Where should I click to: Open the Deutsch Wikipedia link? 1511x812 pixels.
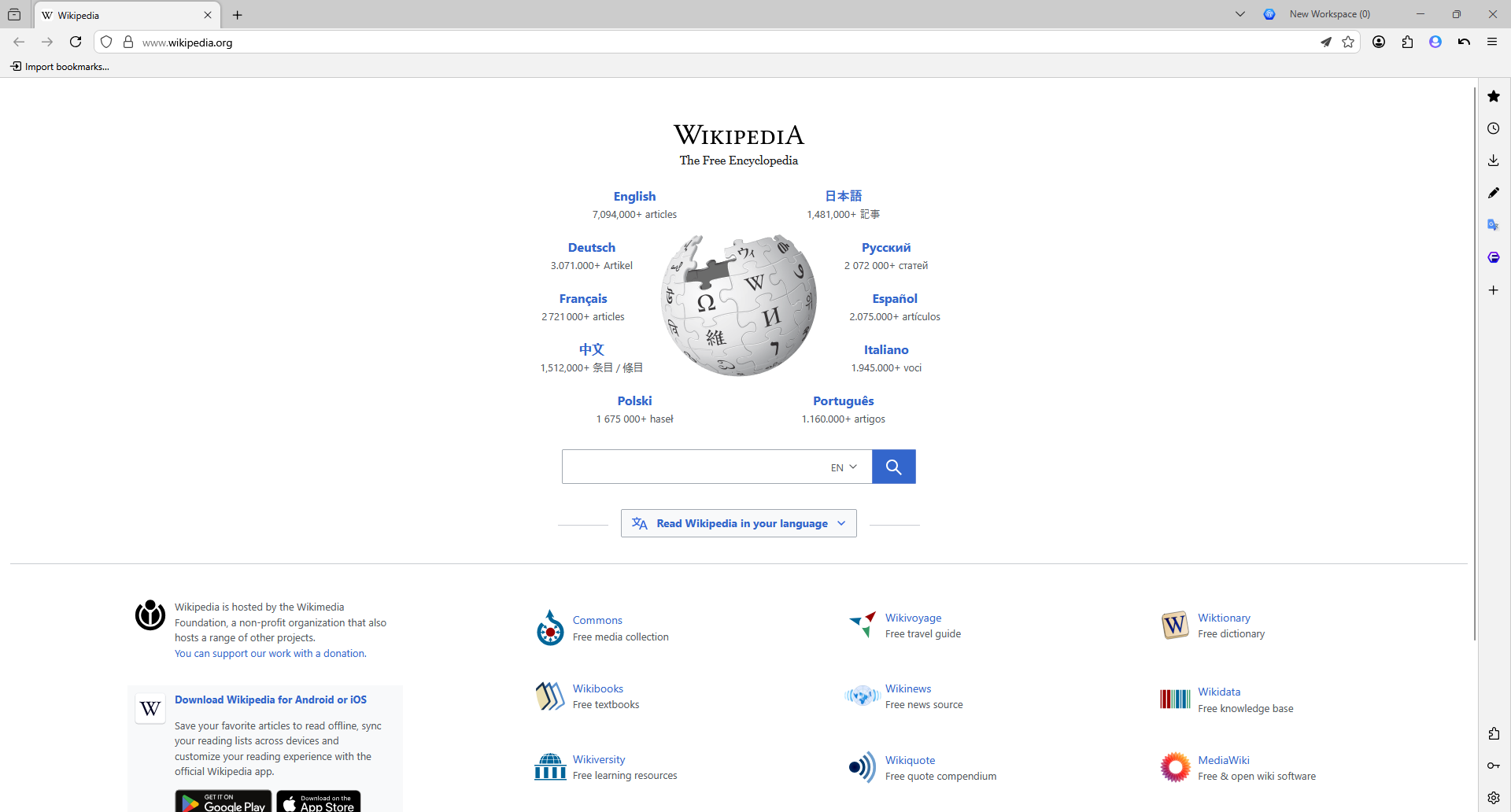[x=592, y=248]
